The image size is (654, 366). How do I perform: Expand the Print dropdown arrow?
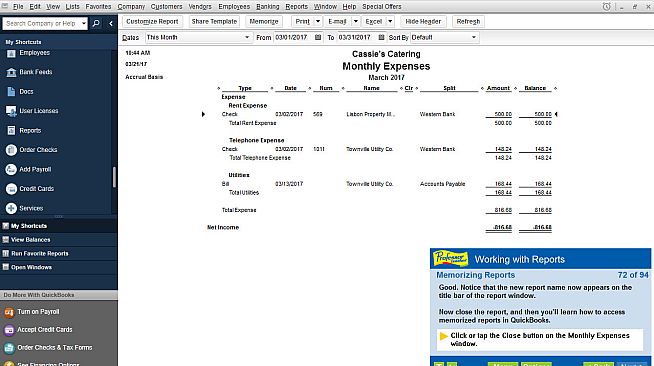318,21
